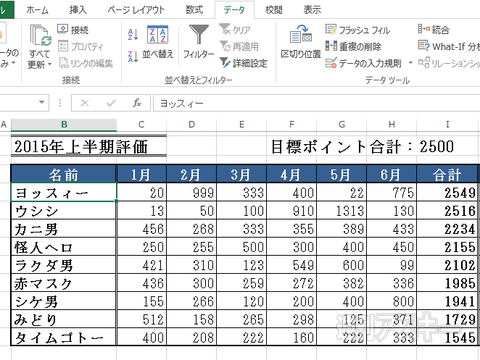Select the name cell タイムゴトー
480x360 pixels.
(64, 337)
